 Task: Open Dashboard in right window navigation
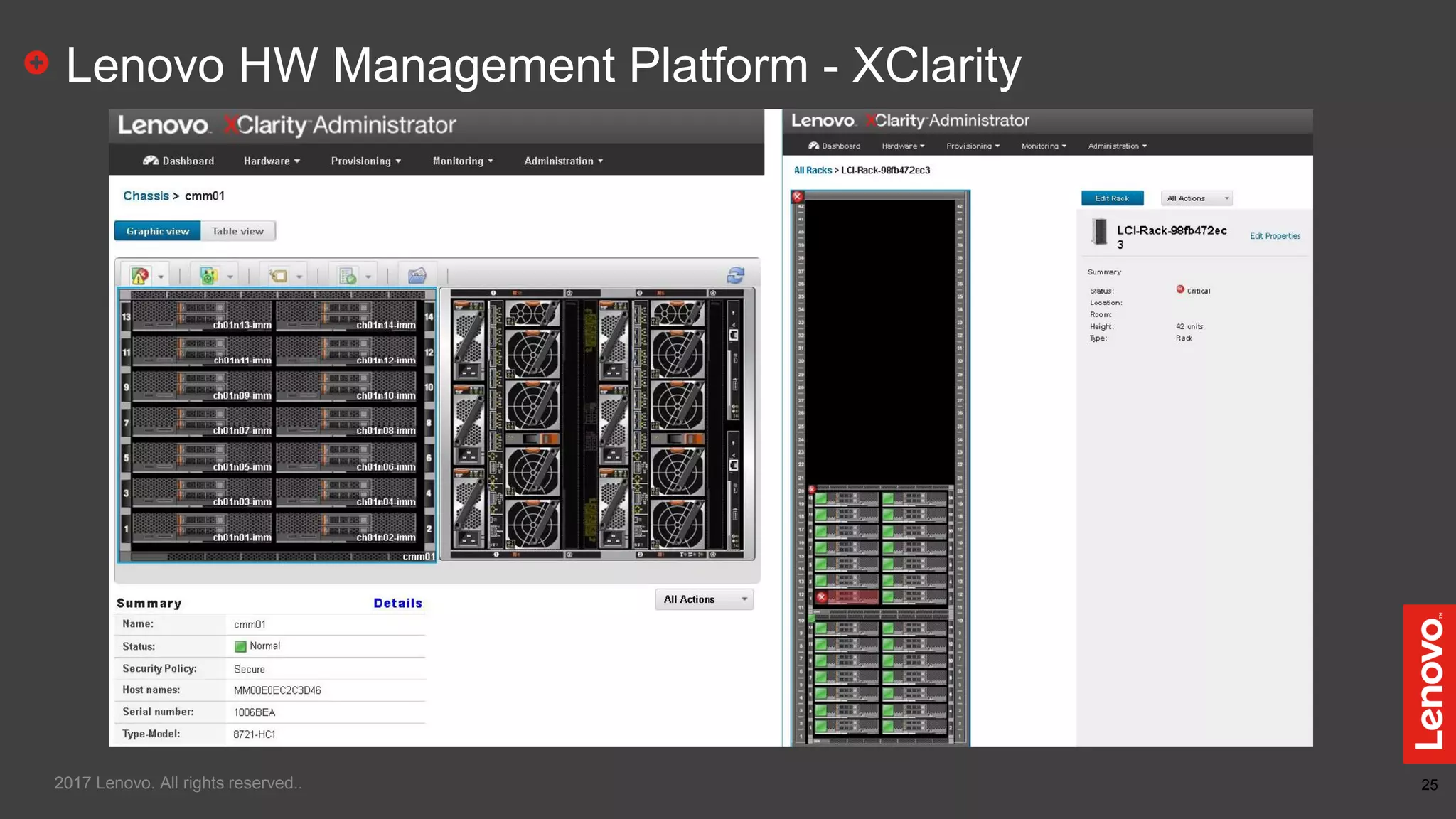tap(835, 146)
